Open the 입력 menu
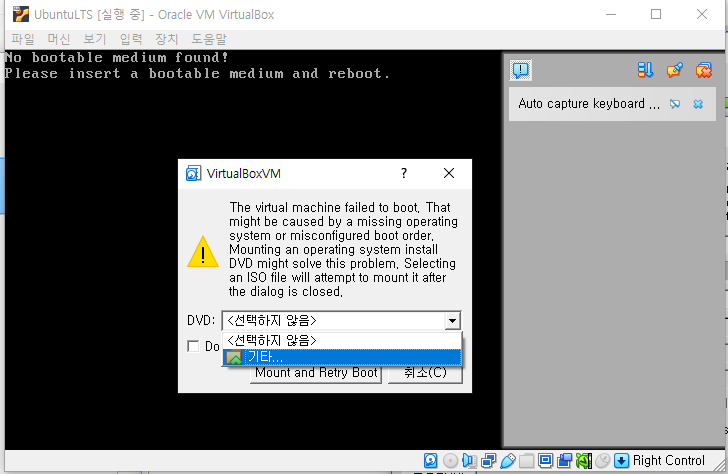 tap(131, 39)
